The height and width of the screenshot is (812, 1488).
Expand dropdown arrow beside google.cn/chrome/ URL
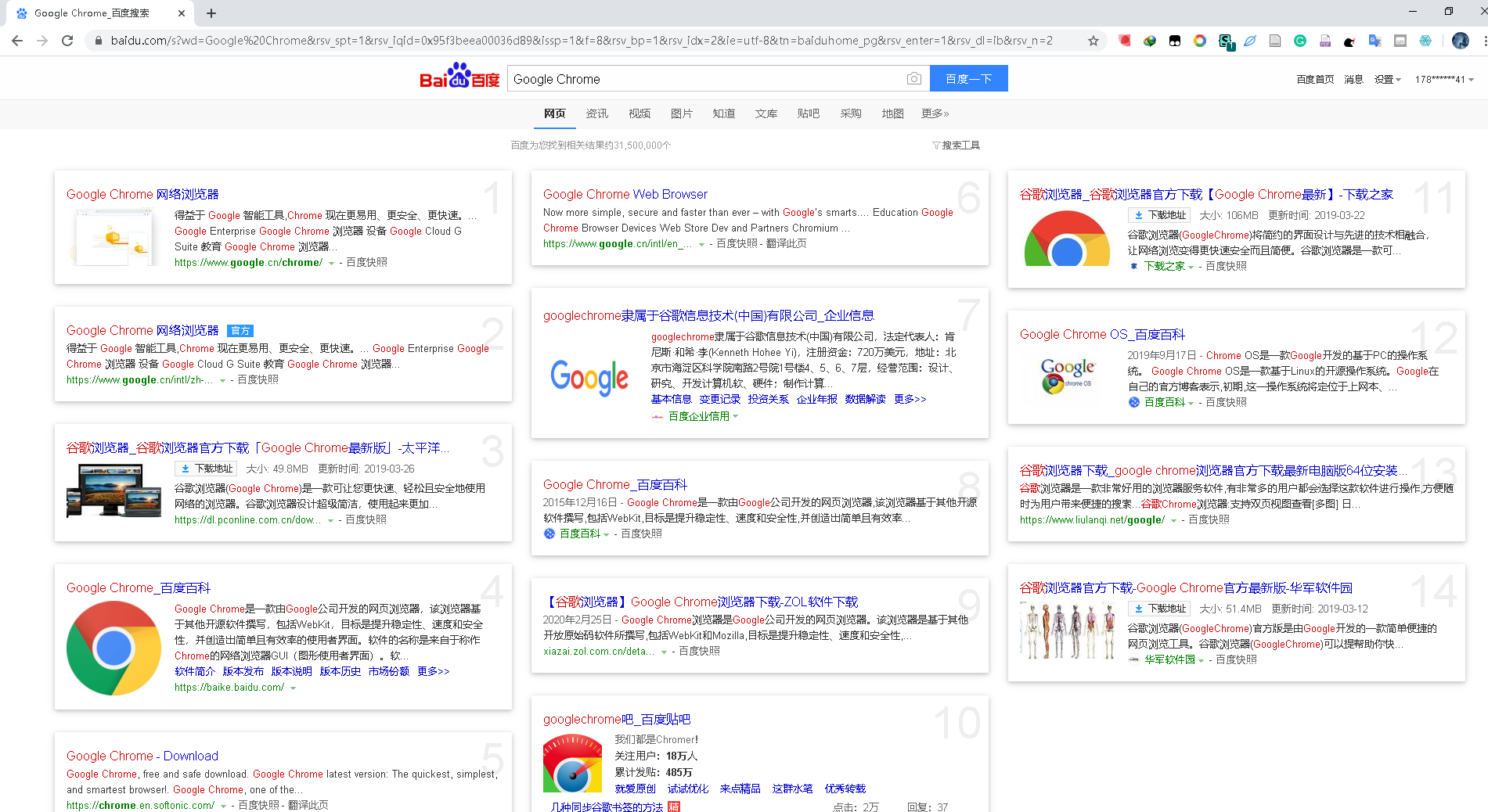tap(331, 264)
